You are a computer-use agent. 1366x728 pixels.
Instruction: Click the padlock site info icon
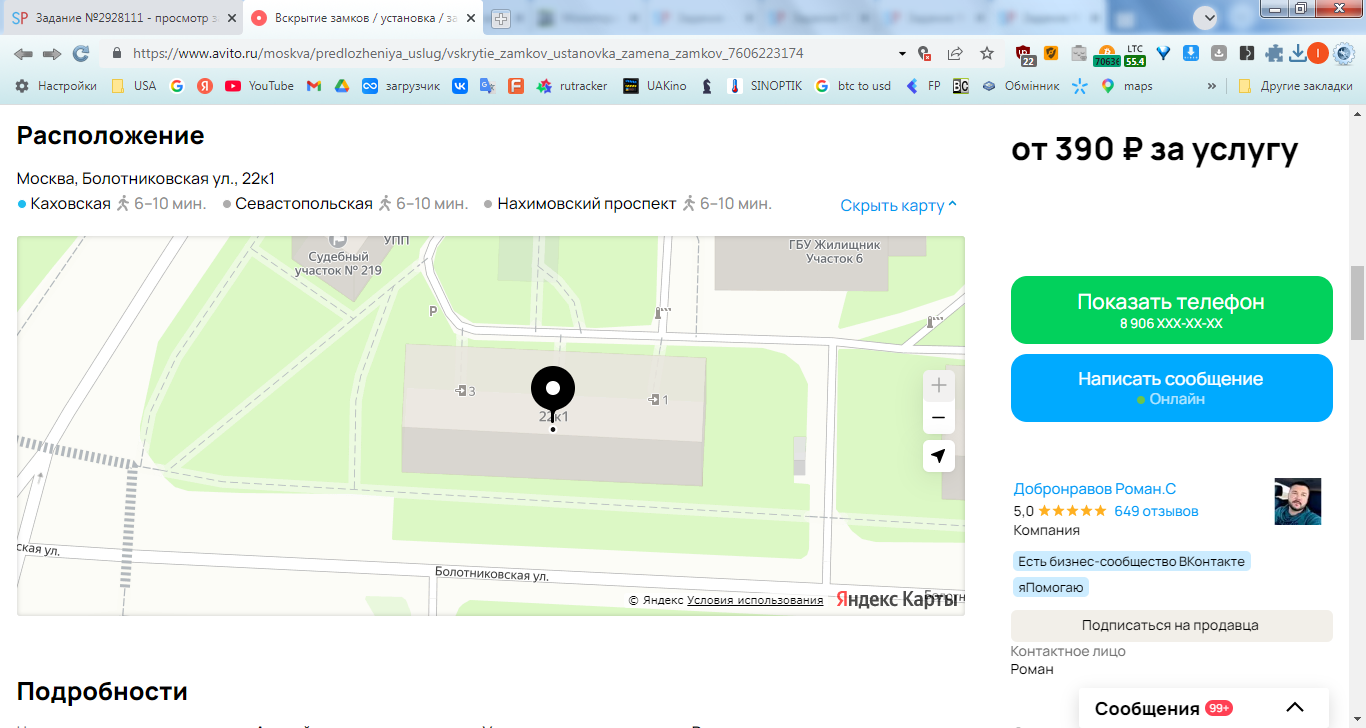point(117,54)
